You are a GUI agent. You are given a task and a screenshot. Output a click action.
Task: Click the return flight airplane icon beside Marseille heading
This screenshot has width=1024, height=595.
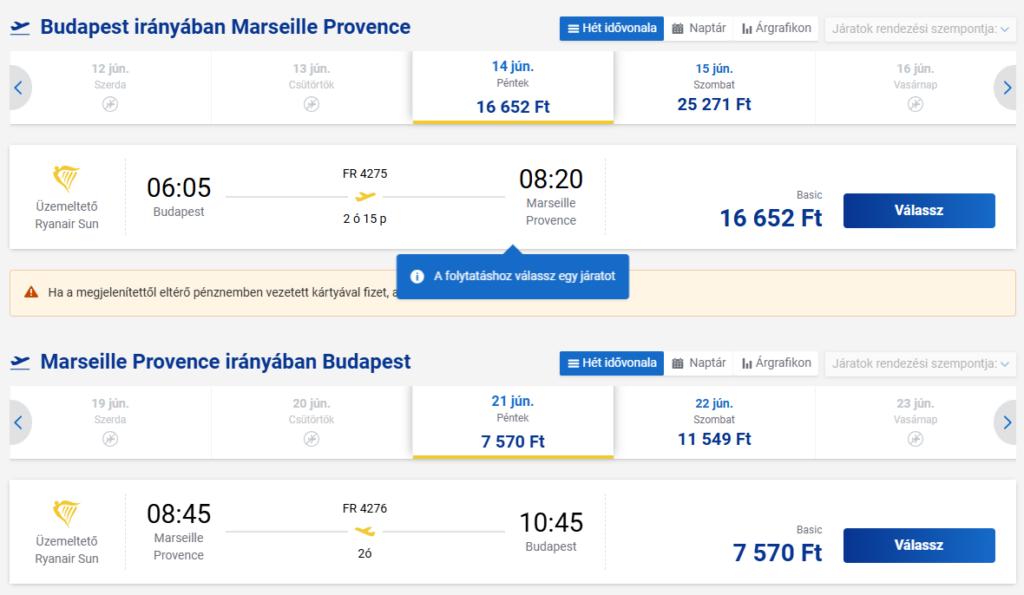point(20,362)
